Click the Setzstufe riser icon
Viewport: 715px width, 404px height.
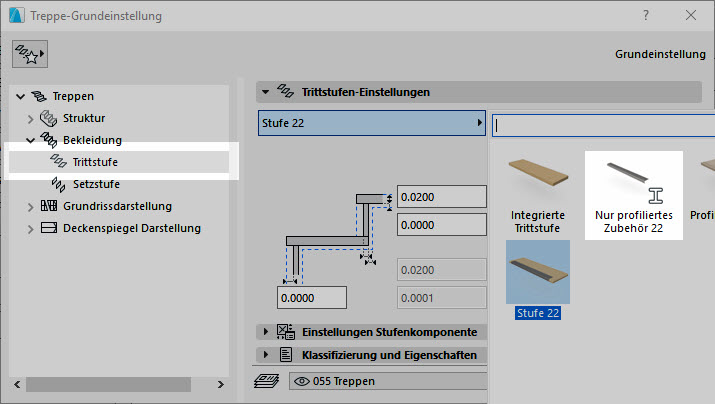[x=58, y=184]
